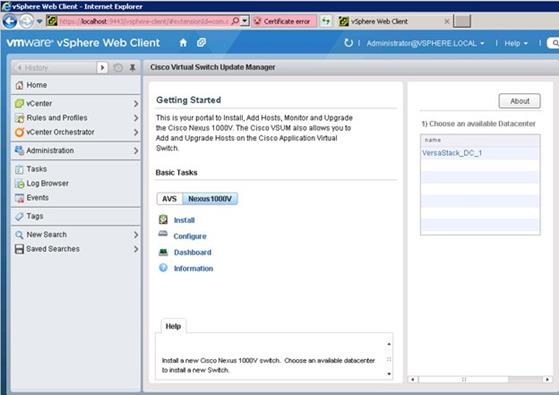Open Home in the navigator
This screenshot has width=559, height=395.
click(x=76, y=85)
